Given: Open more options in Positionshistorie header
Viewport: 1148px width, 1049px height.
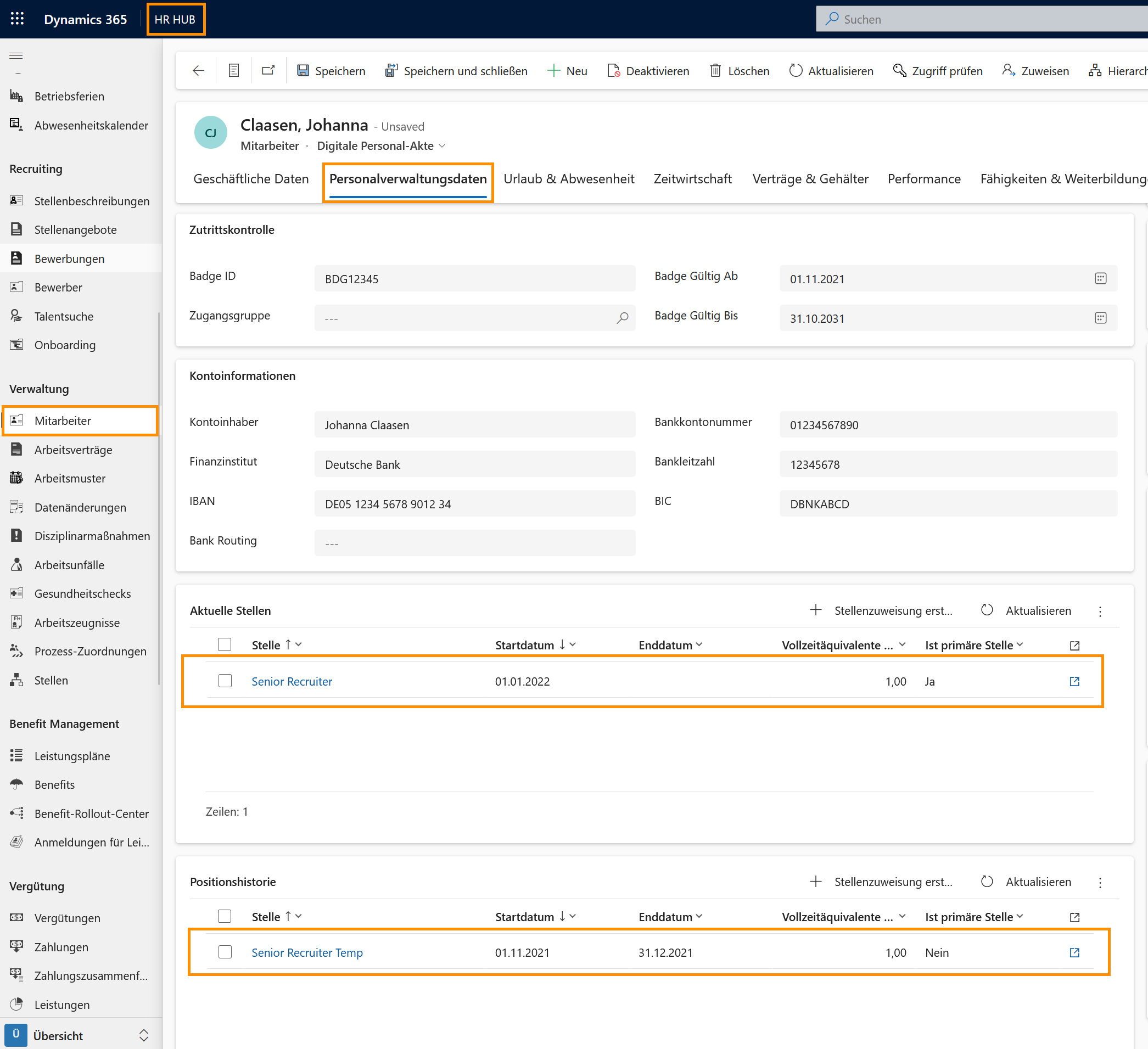Looking at the screenshot, I should click(x=1100, y=882).
